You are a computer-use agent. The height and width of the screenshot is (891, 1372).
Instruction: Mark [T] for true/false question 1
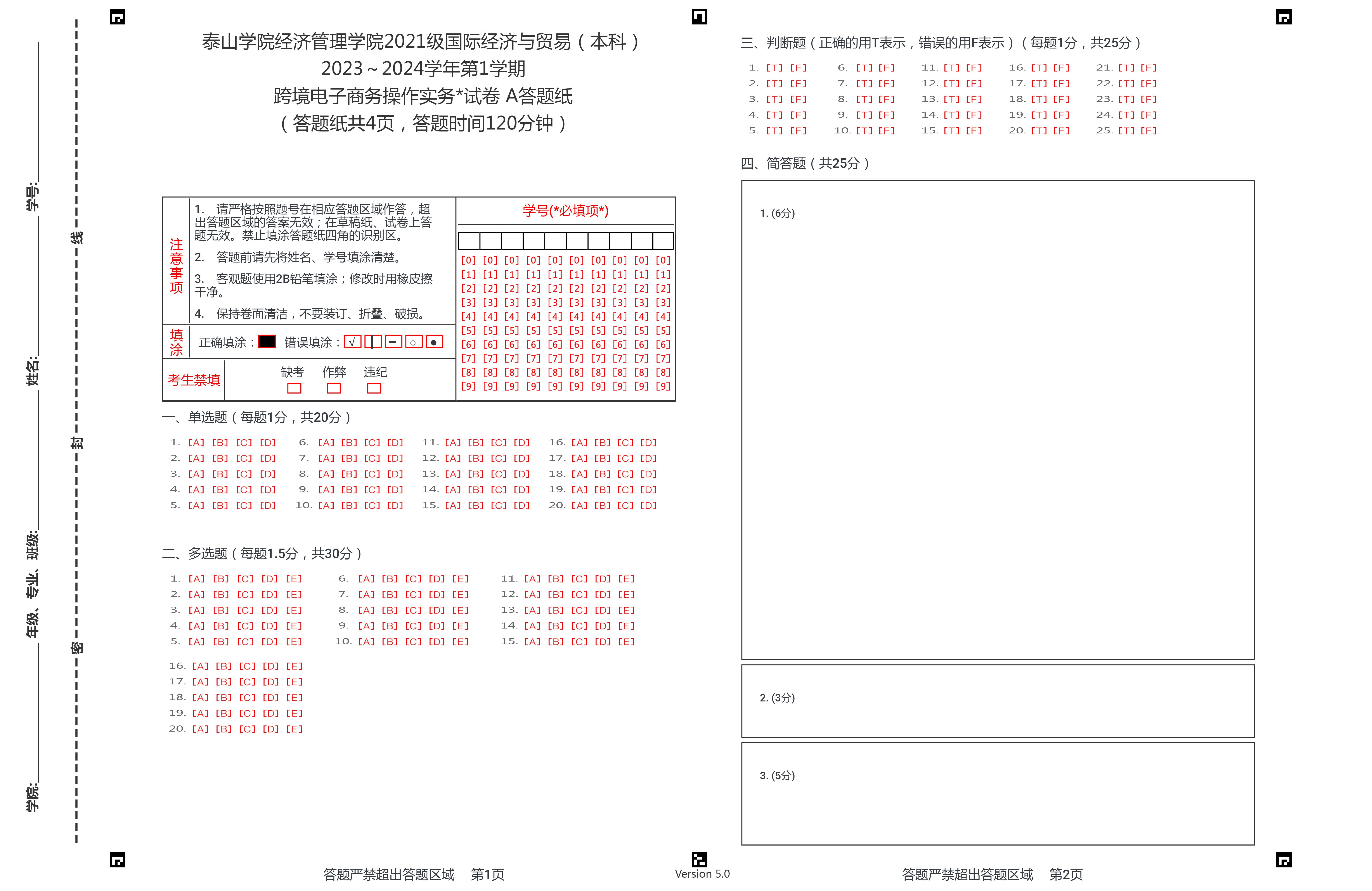(x=775, y=68)
